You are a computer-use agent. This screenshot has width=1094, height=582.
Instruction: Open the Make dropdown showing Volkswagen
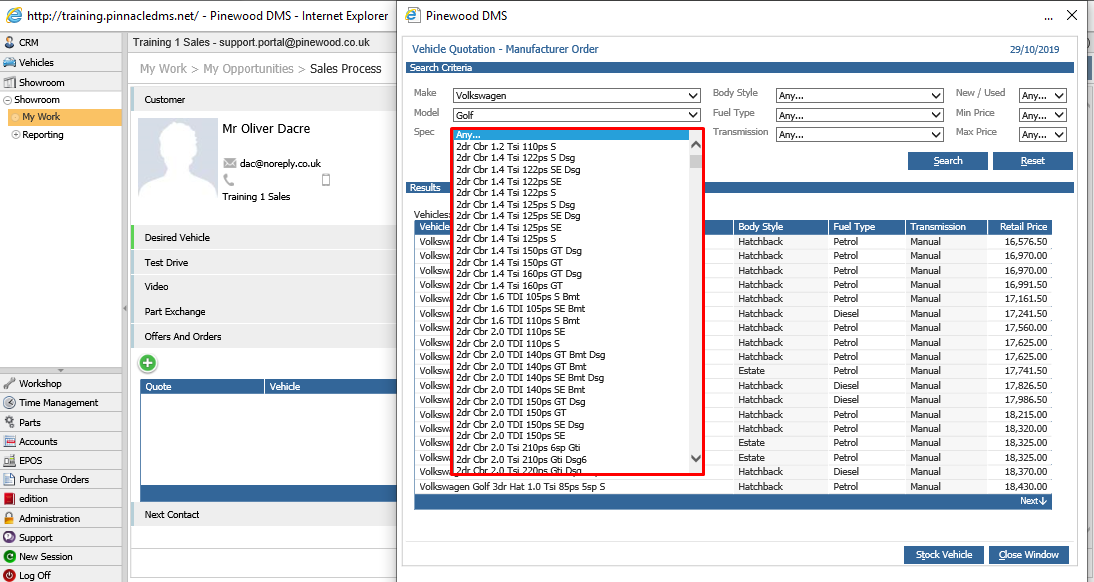point(576,96)
